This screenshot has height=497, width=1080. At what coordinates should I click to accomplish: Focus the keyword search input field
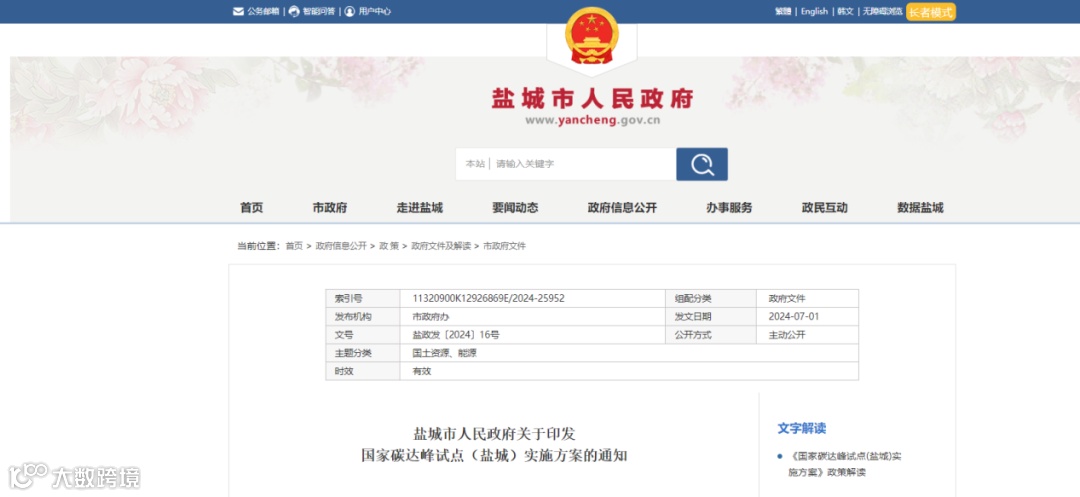[583, 165]
